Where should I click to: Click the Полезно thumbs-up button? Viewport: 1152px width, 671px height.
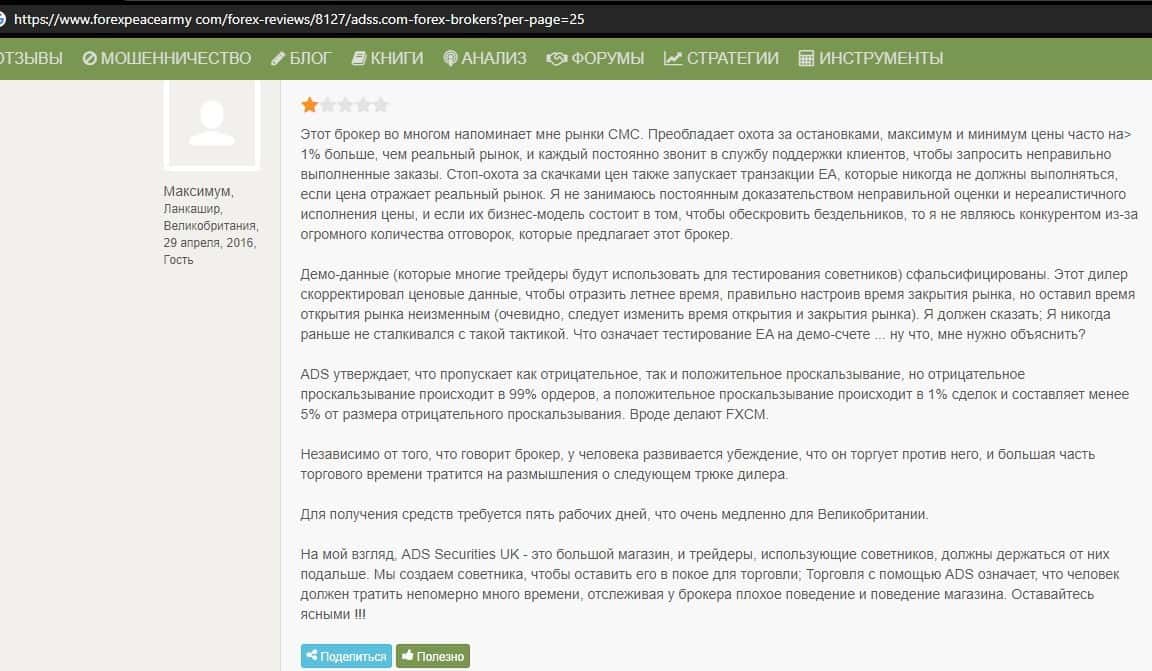[433, 656]
